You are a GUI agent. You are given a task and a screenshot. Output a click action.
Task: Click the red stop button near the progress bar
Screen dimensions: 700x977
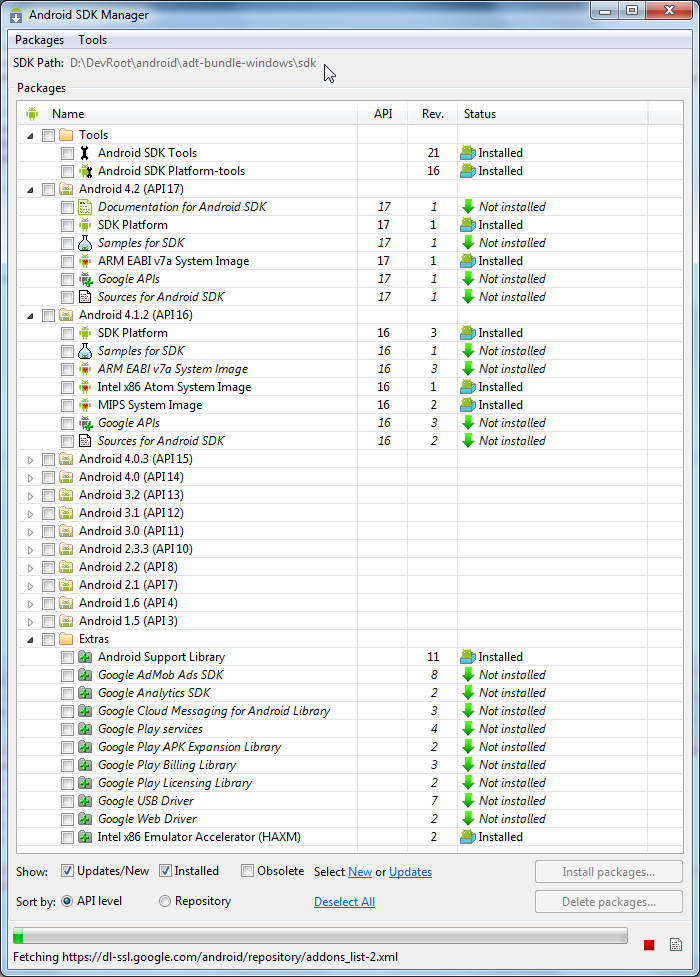click(649, 945)
